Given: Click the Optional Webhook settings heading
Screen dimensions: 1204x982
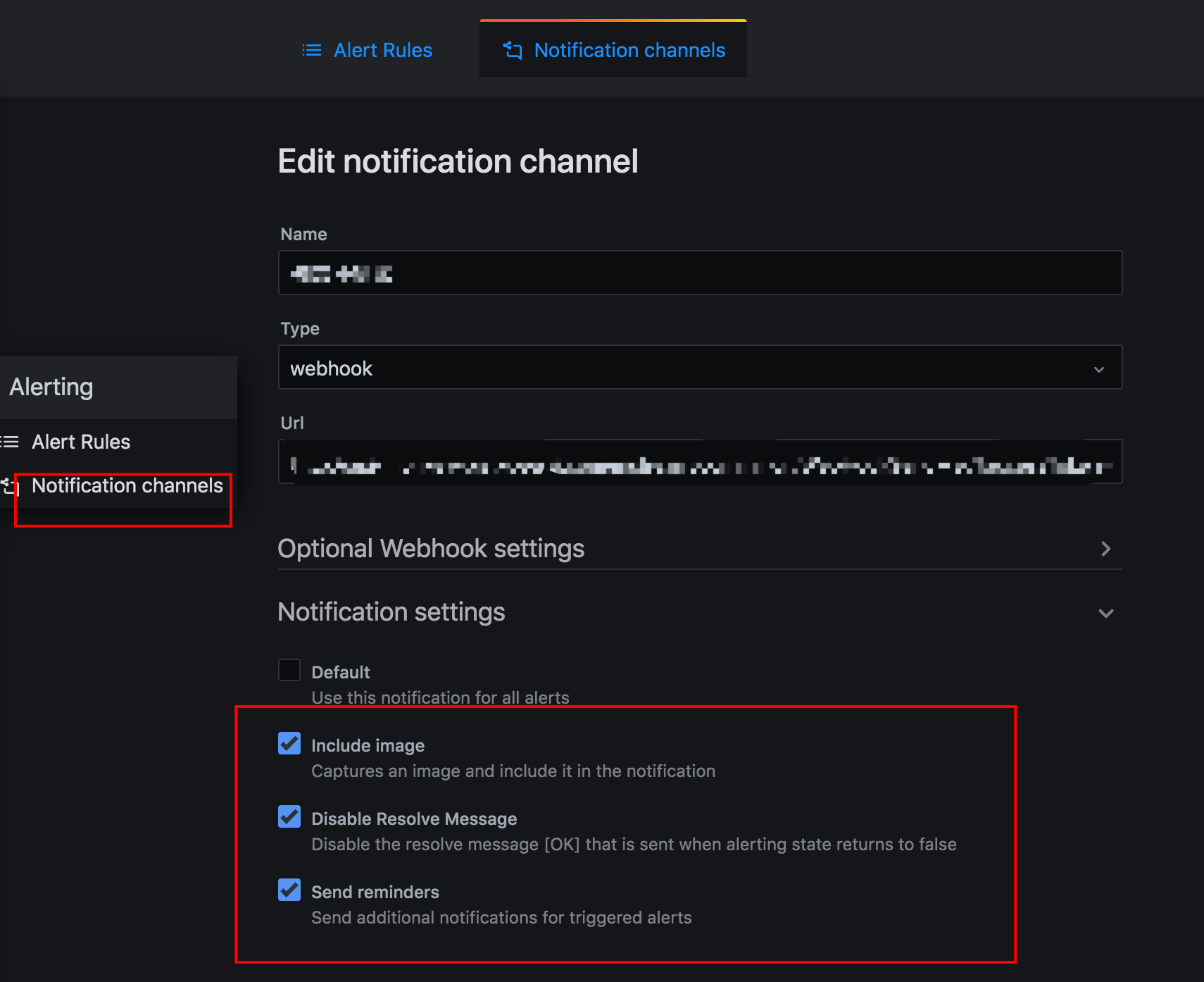Looking at the screenshot, I should point(431,548).
